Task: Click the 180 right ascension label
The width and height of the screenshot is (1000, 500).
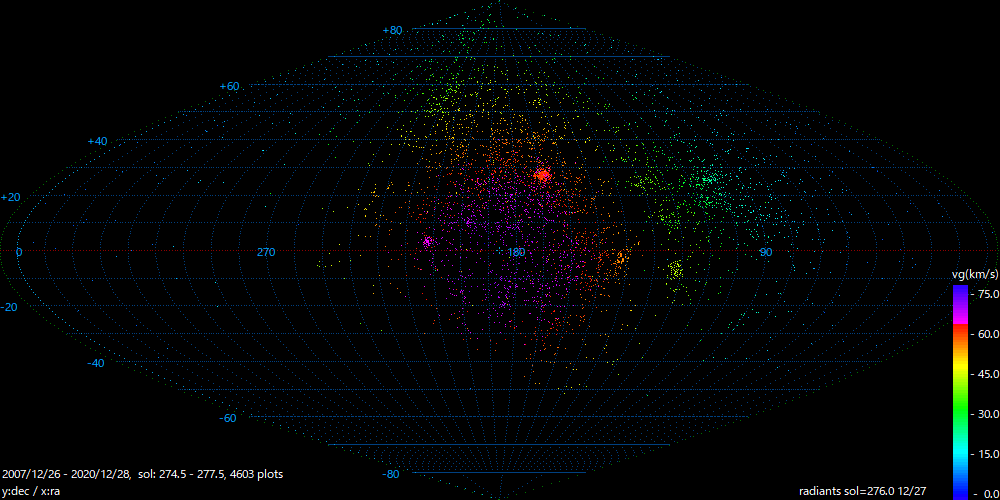Action: pyautogui.click(x=516, y=252)
